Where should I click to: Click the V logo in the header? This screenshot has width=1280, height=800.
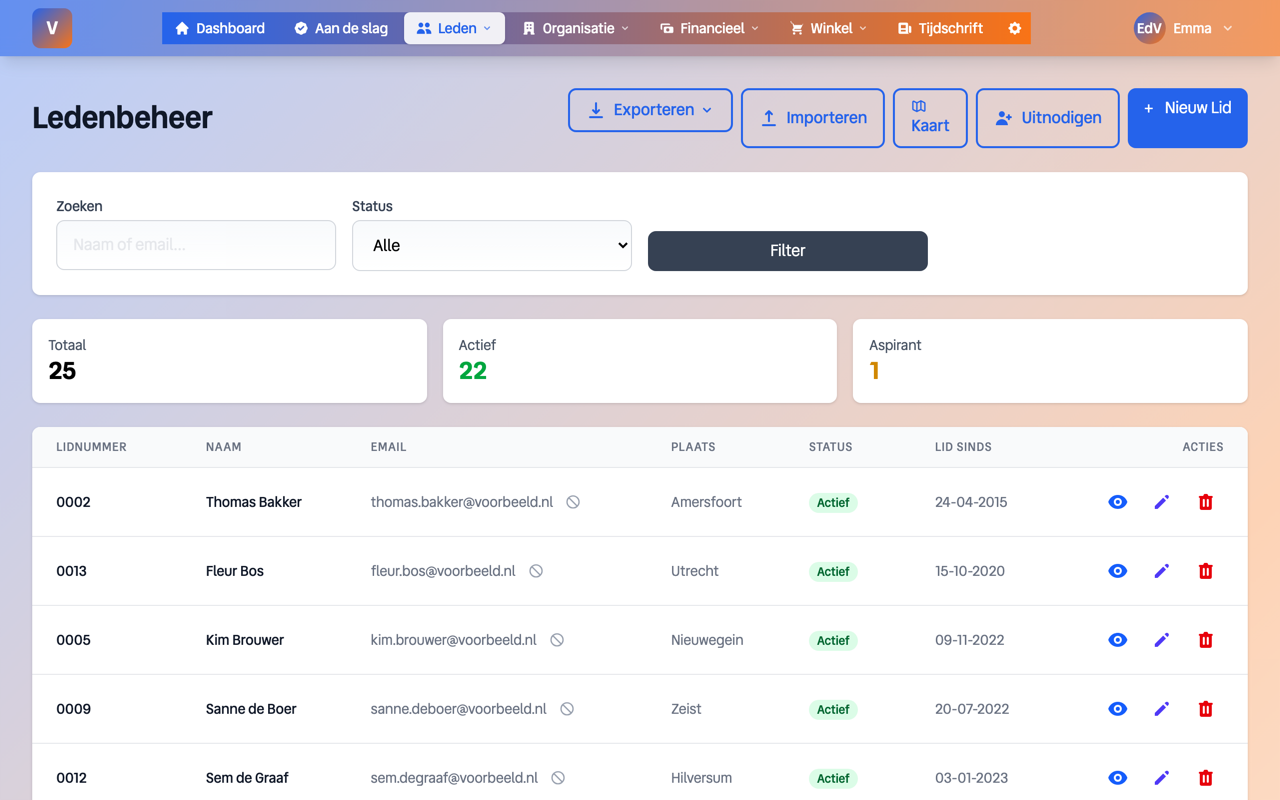[x=52, y=28]
